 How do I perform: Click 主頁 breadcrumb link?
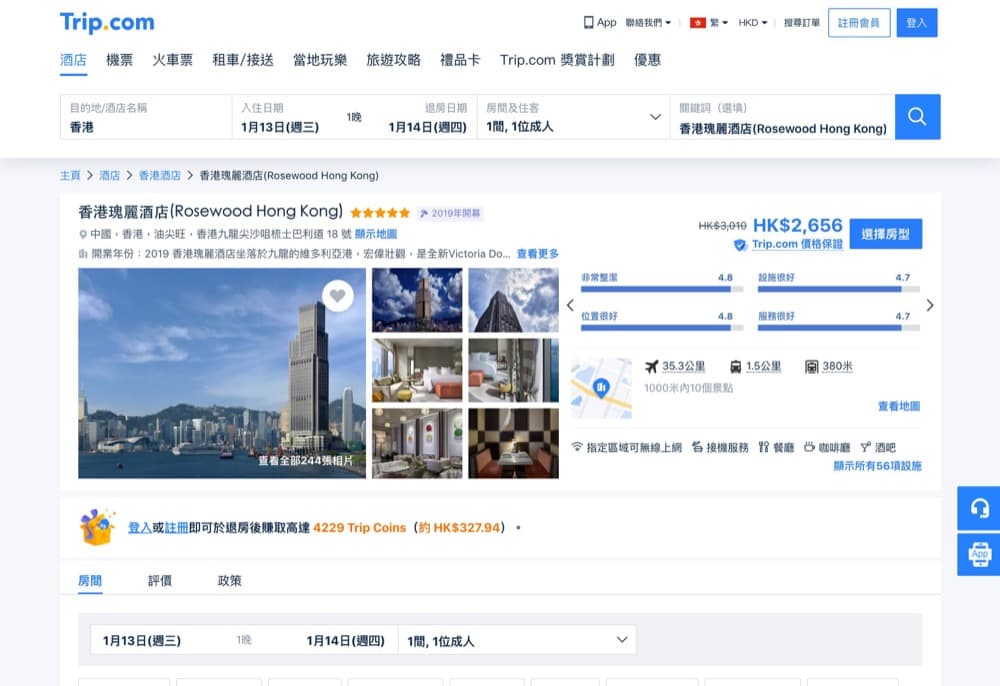pyautogui.click(x=70, y=175)
